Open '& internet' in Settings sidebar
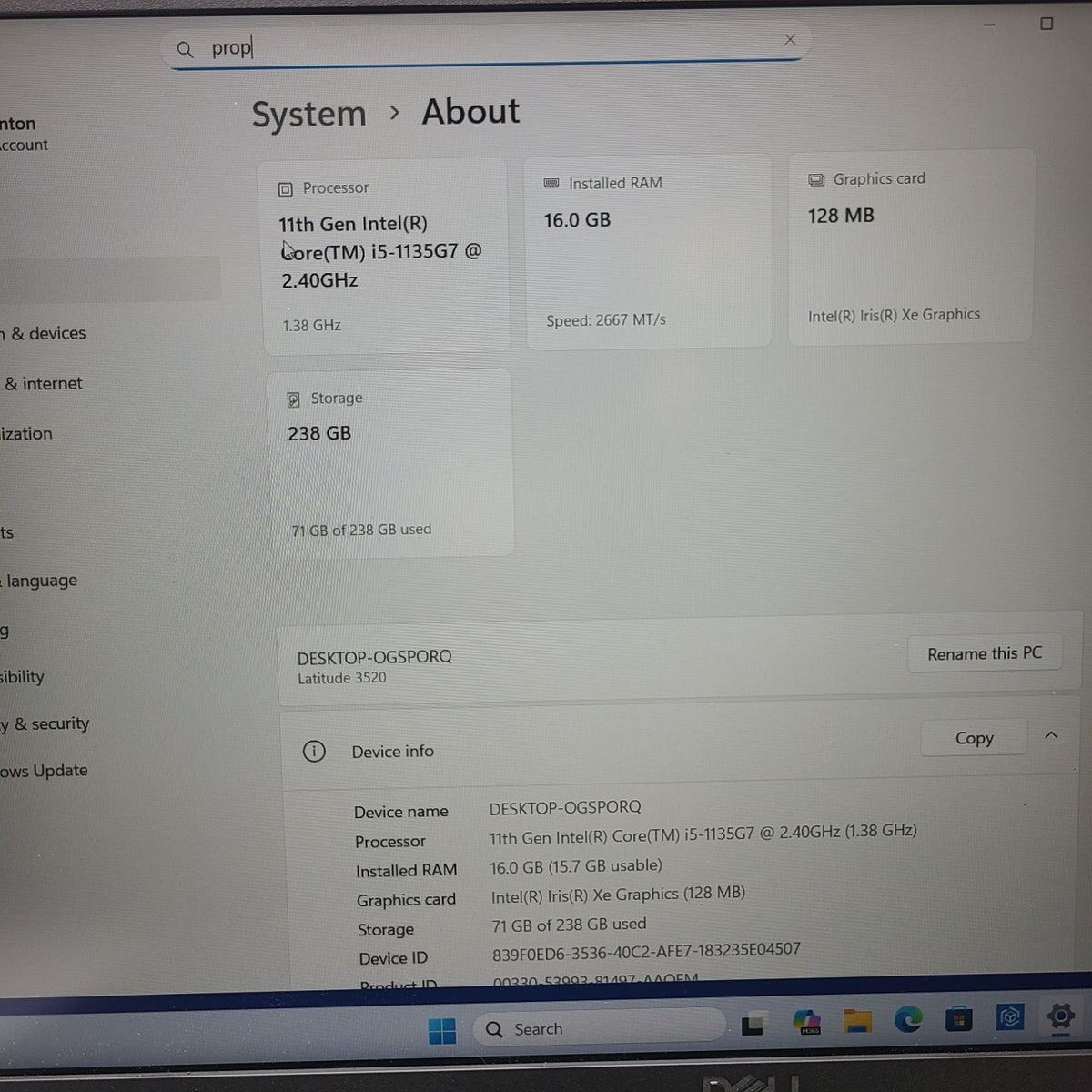Image resolution: width=1092 pixels, height=1092 pixels. [42, 383]
